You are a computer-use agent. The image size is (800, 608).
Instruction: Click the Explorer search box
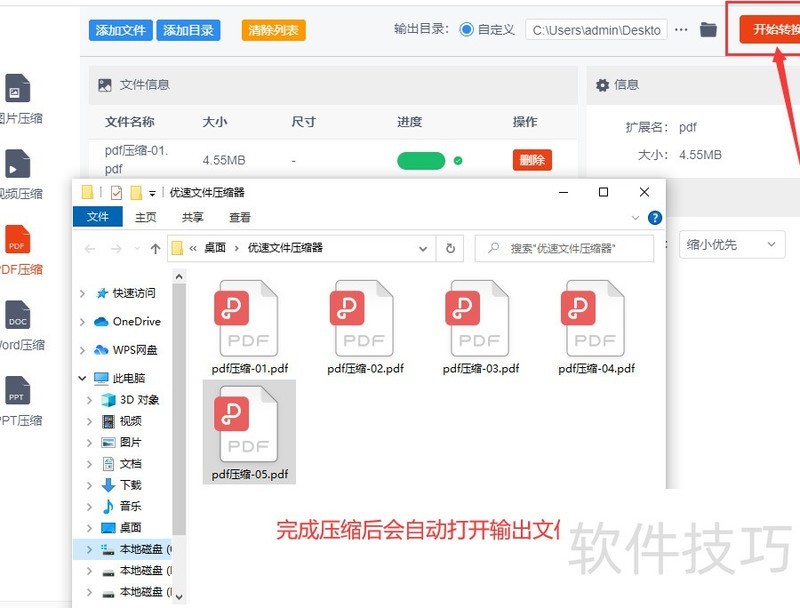(x=565, y=248)
